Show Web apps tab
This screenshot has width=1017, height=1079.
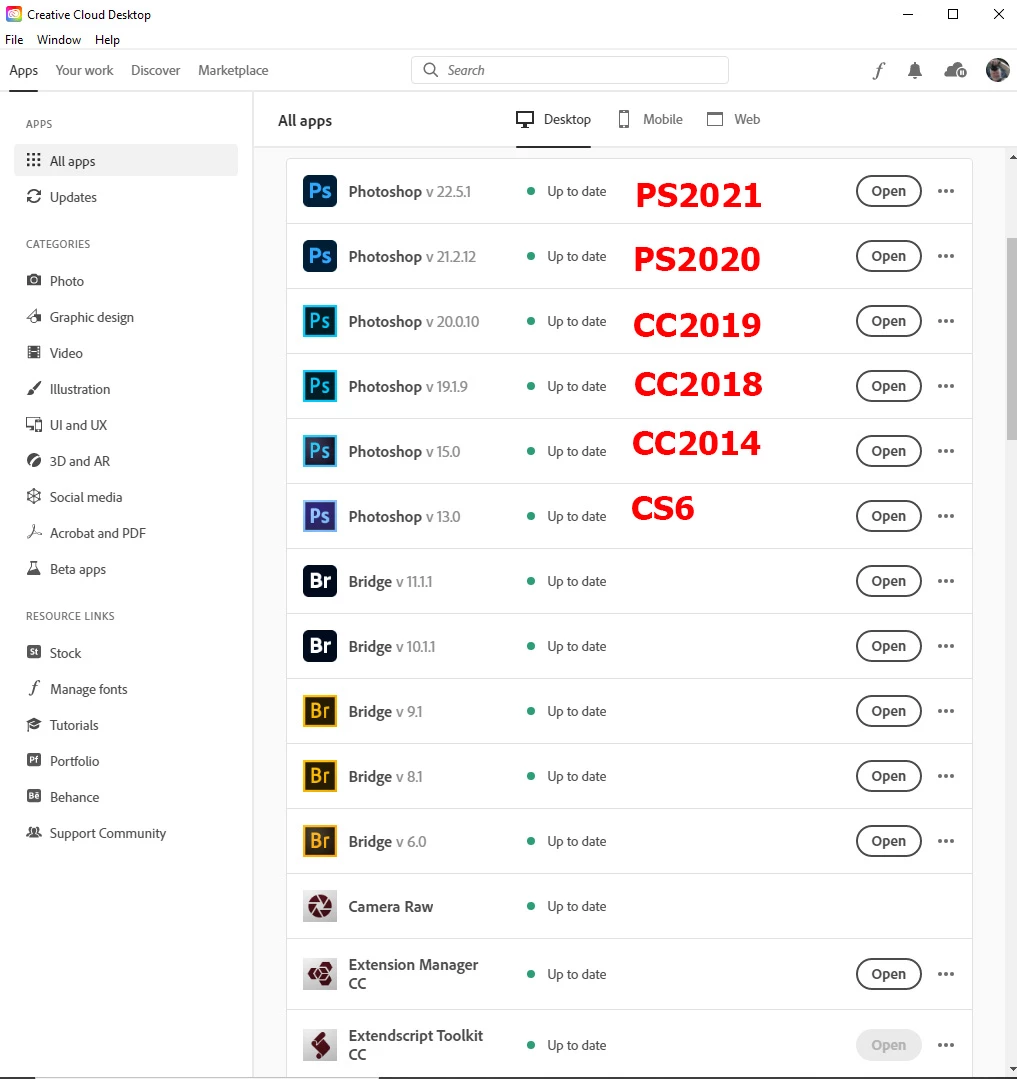[x=734, y=120]
